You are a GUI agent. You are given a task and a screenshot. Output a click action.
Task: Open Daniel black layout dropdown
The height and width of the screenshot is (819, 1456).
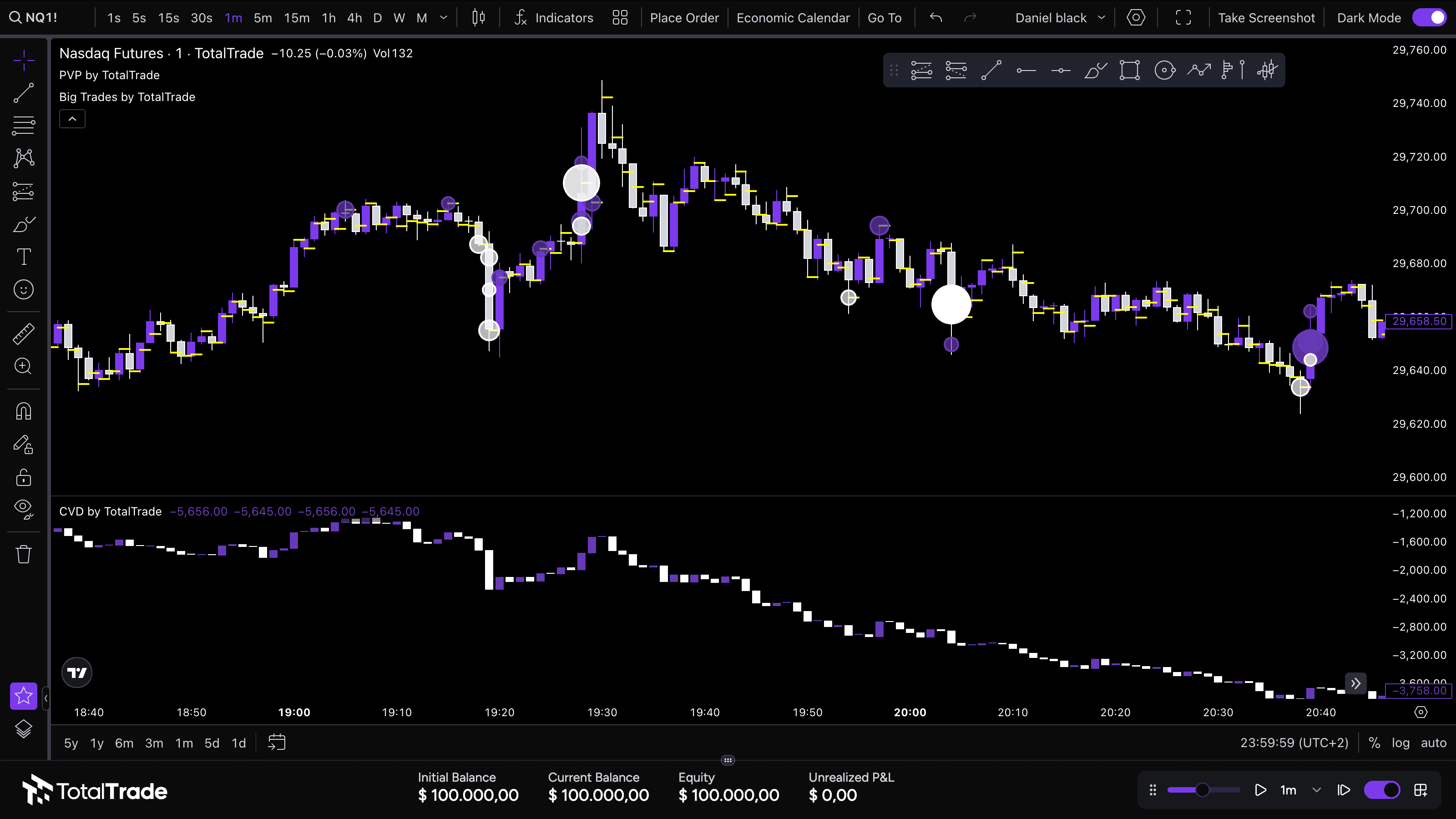tap(1060, 18)
